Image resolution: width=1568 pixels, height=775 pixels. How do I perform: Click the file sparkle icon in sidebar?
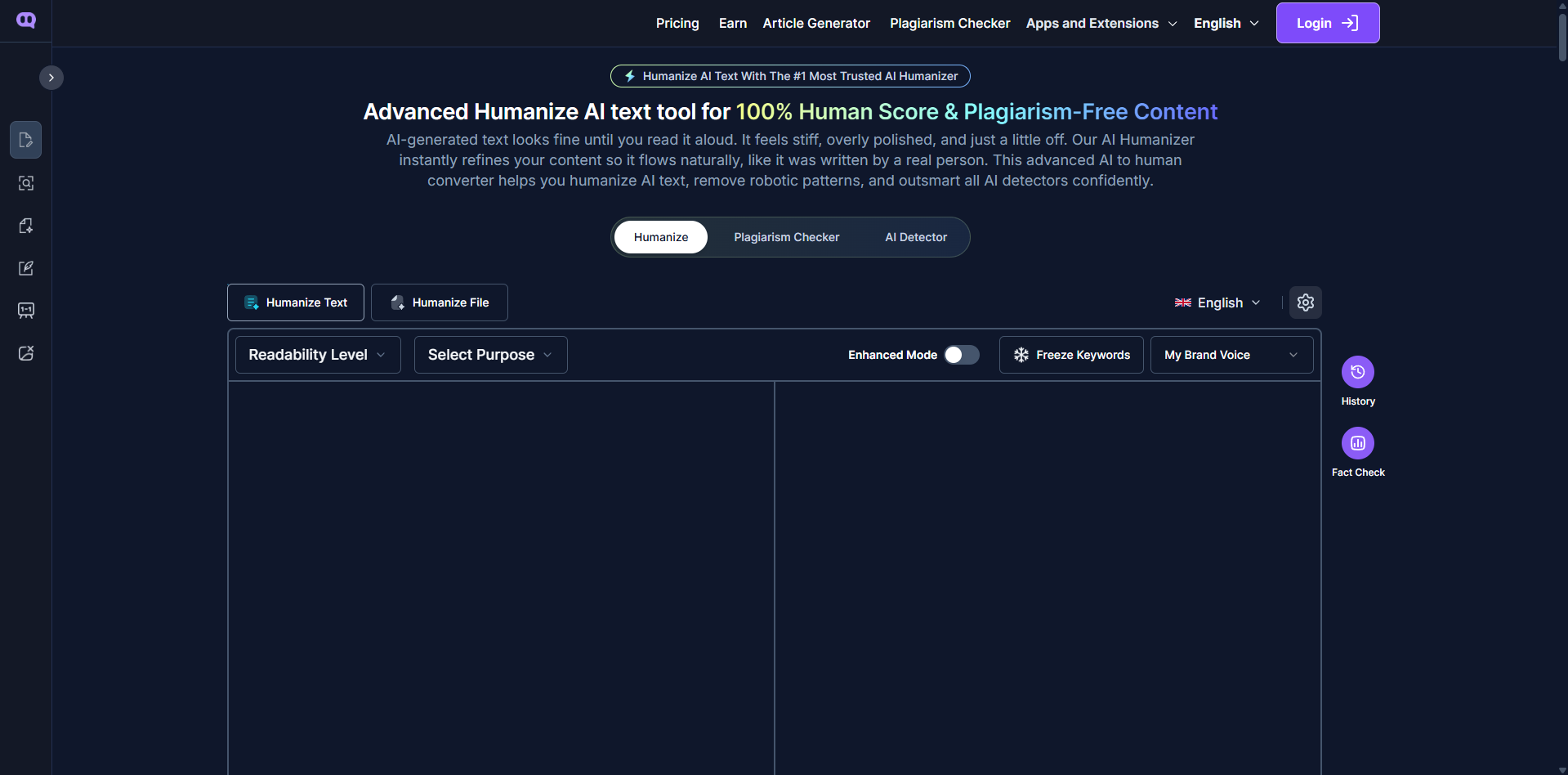click(x=26, y=226)
